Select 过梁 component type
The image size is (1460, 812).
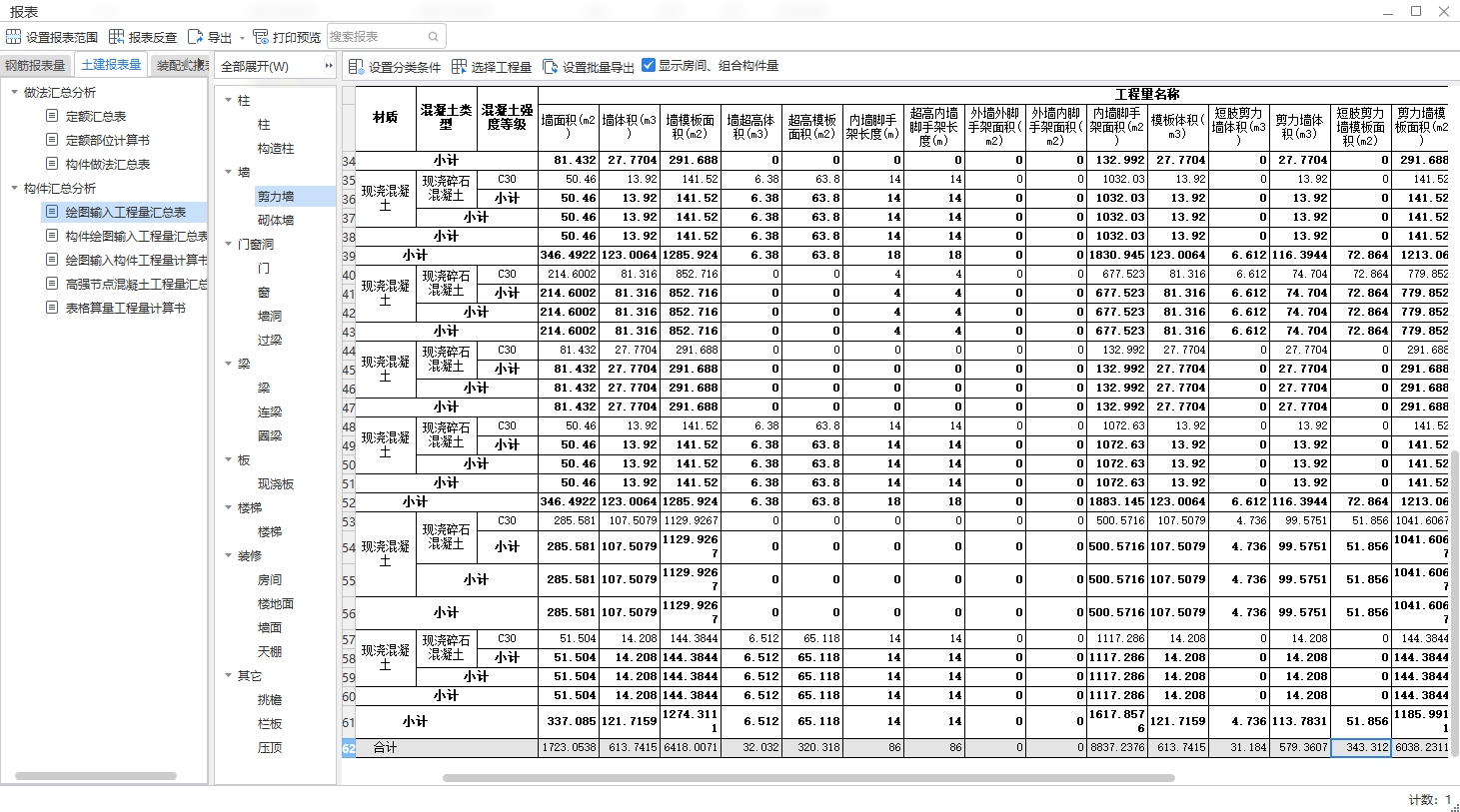click(x=270, y=340)
